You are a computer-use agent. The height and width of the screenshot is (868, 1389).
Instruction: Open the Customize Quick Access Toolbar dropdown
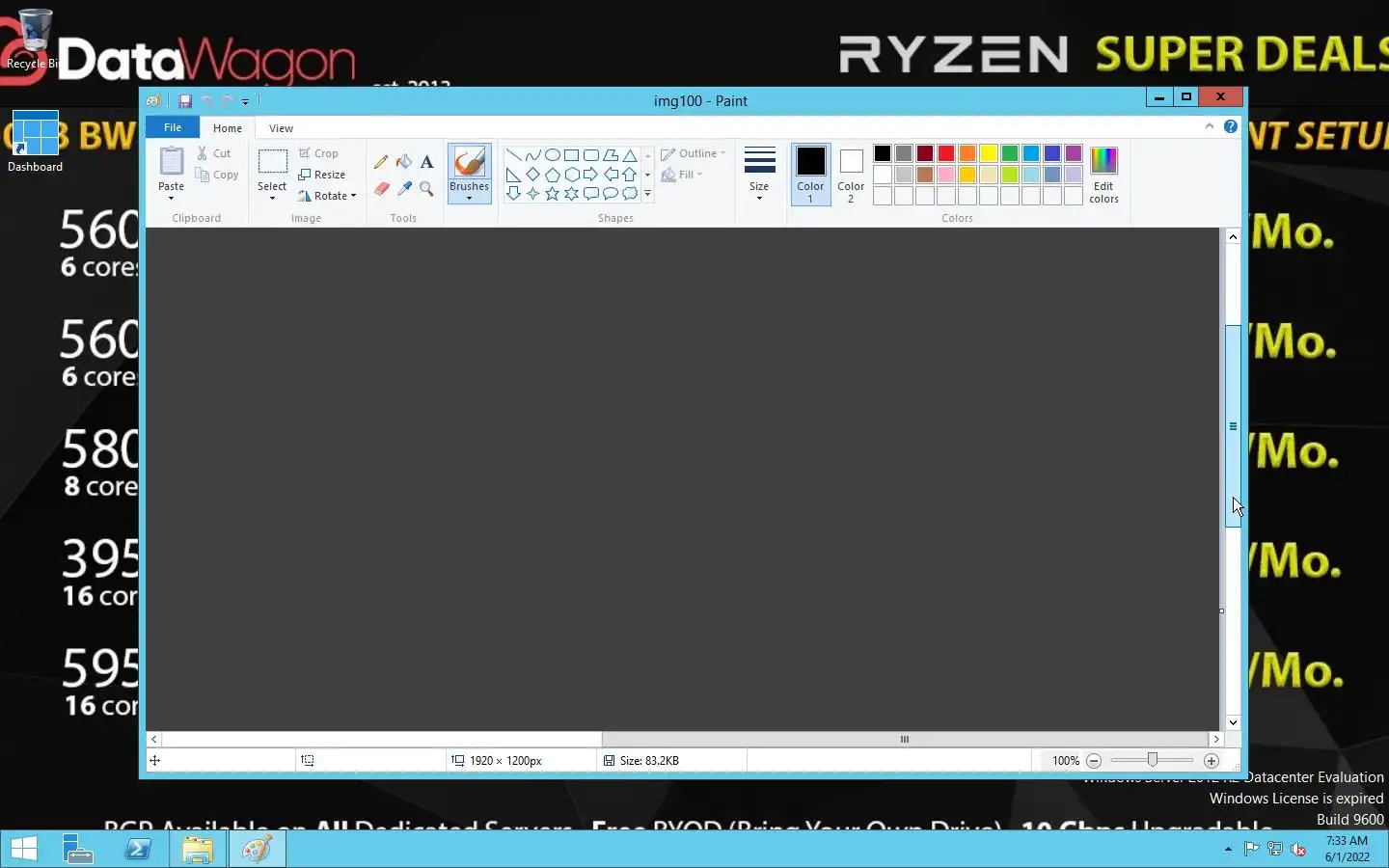coord(245,101)
